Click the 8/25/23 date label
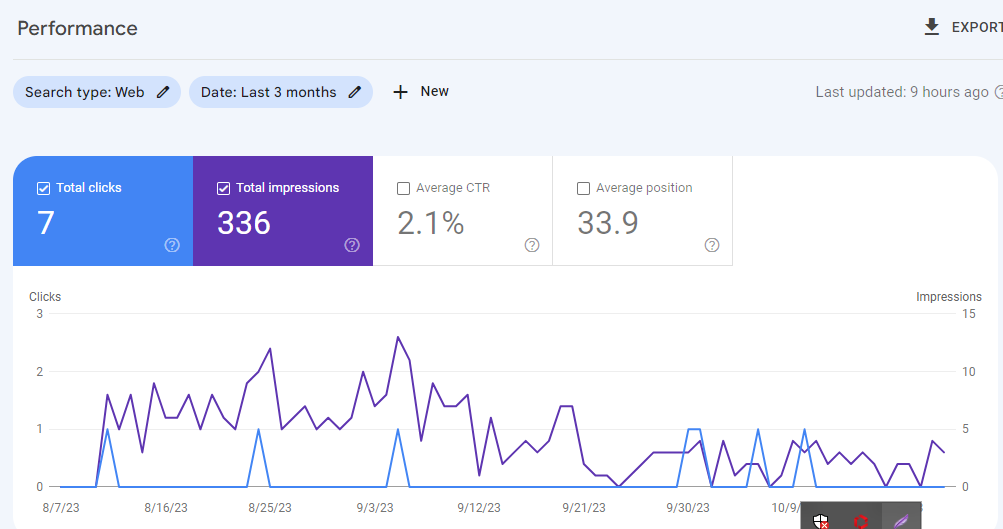1003x529 pixels. click(x=270, y=508)
